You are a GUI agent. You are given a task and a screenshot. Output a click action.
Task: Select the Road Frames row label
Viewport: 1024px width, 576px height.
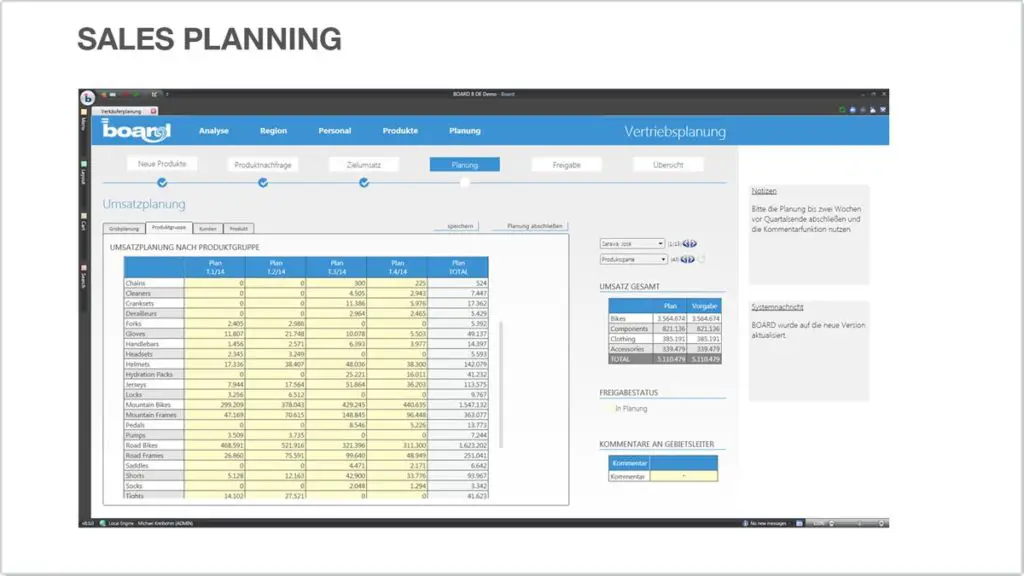(x=154, y=455)
